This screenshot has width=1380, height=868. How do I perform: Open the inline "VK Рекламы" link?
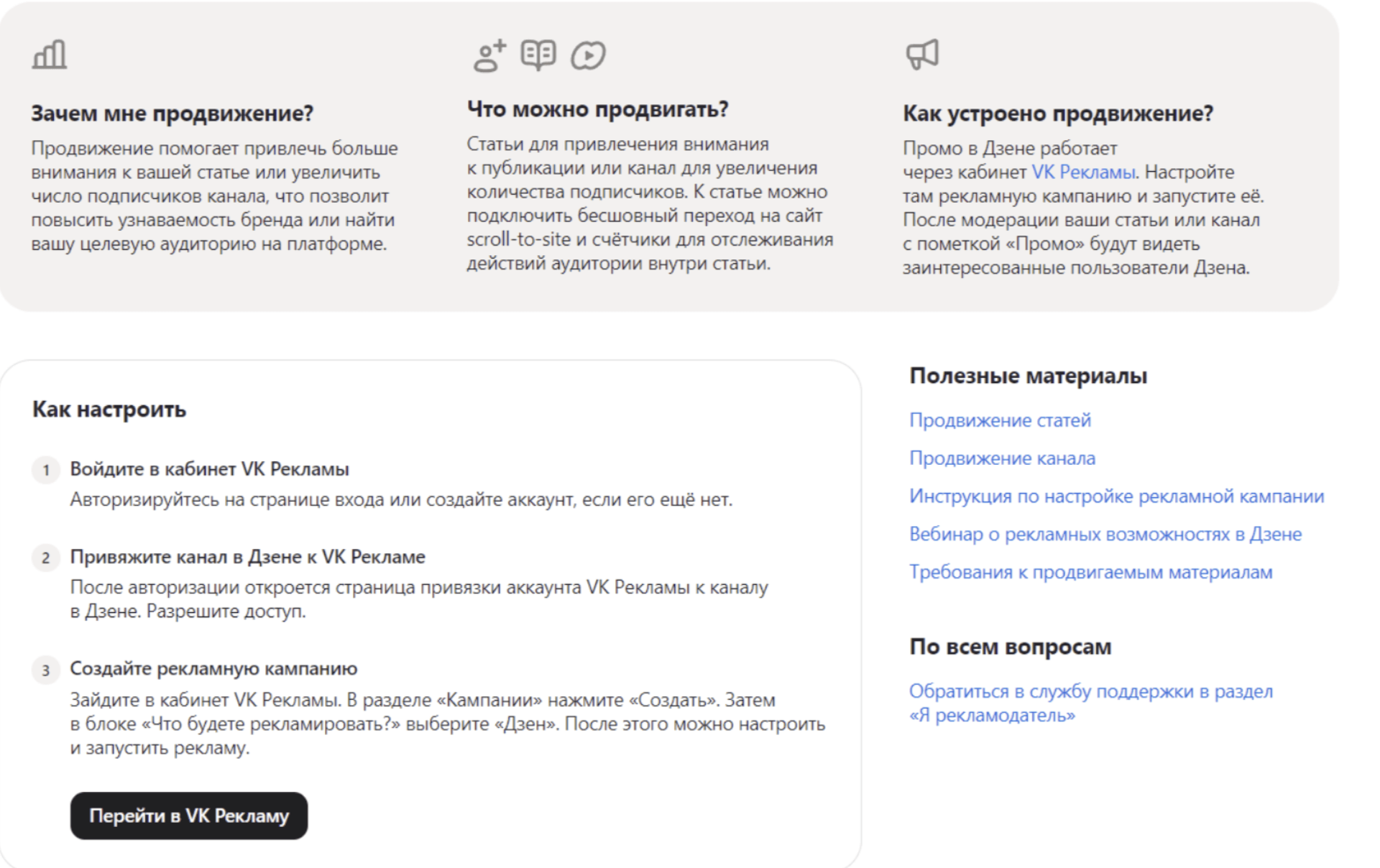tap(1083, 172)
